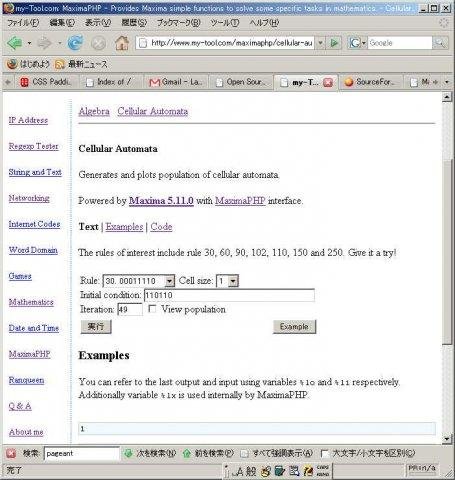Screen dimensions: 455x480
Task: Click the Stop loading icon
Action: (99, 43)
